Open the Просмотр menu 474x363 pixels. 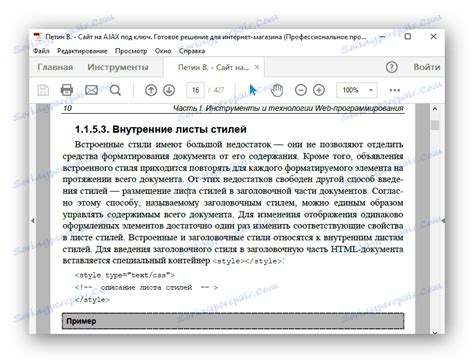pos(131,51)
